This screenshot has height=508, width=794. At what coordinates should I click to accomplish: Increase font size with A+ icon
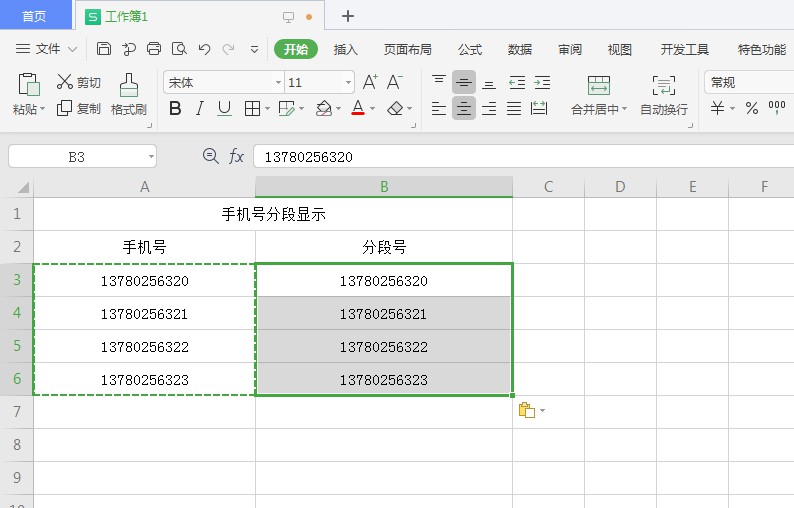click(370, 82)
